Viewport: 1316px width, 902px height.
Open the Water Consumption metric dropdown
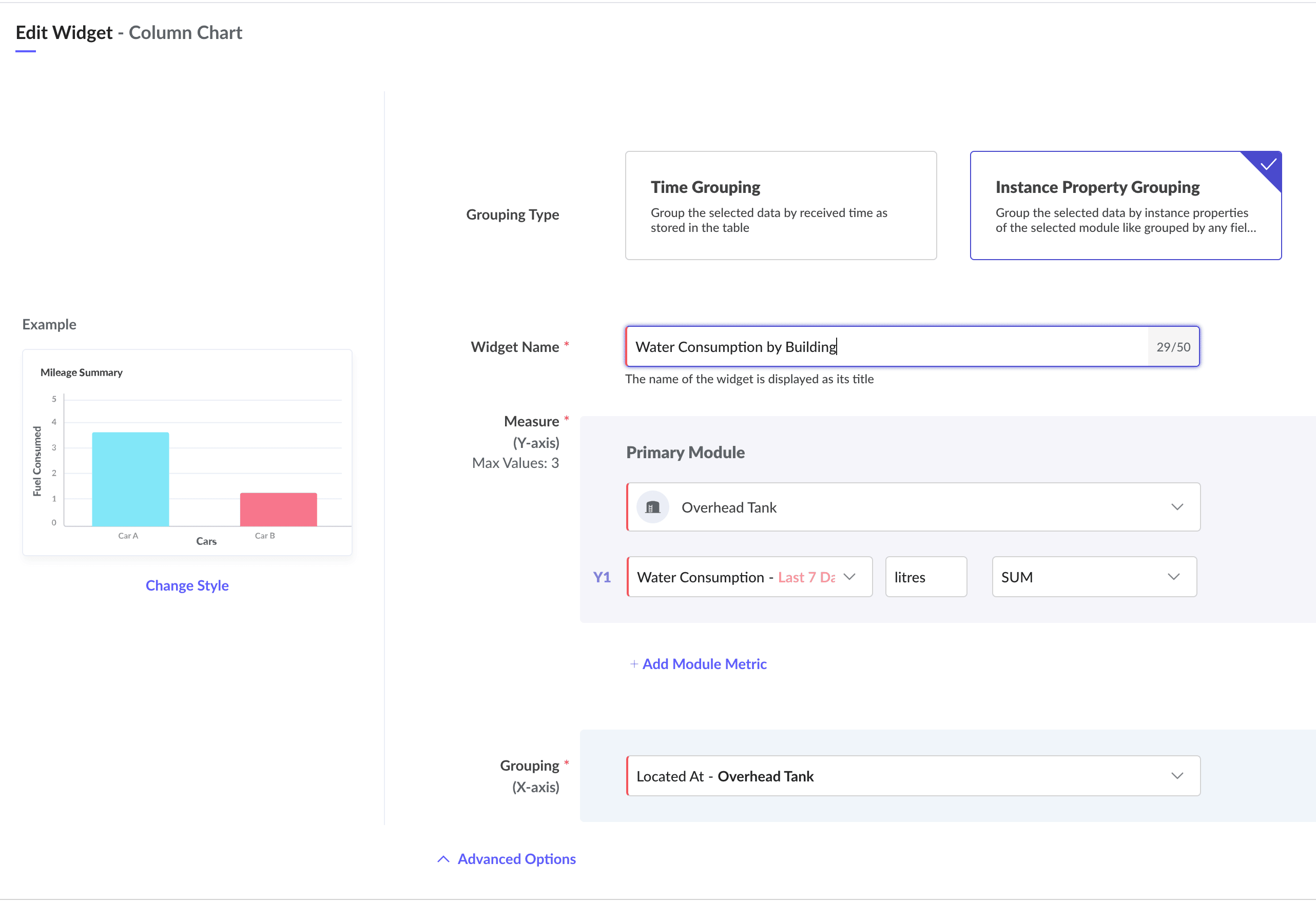point(849,577)
